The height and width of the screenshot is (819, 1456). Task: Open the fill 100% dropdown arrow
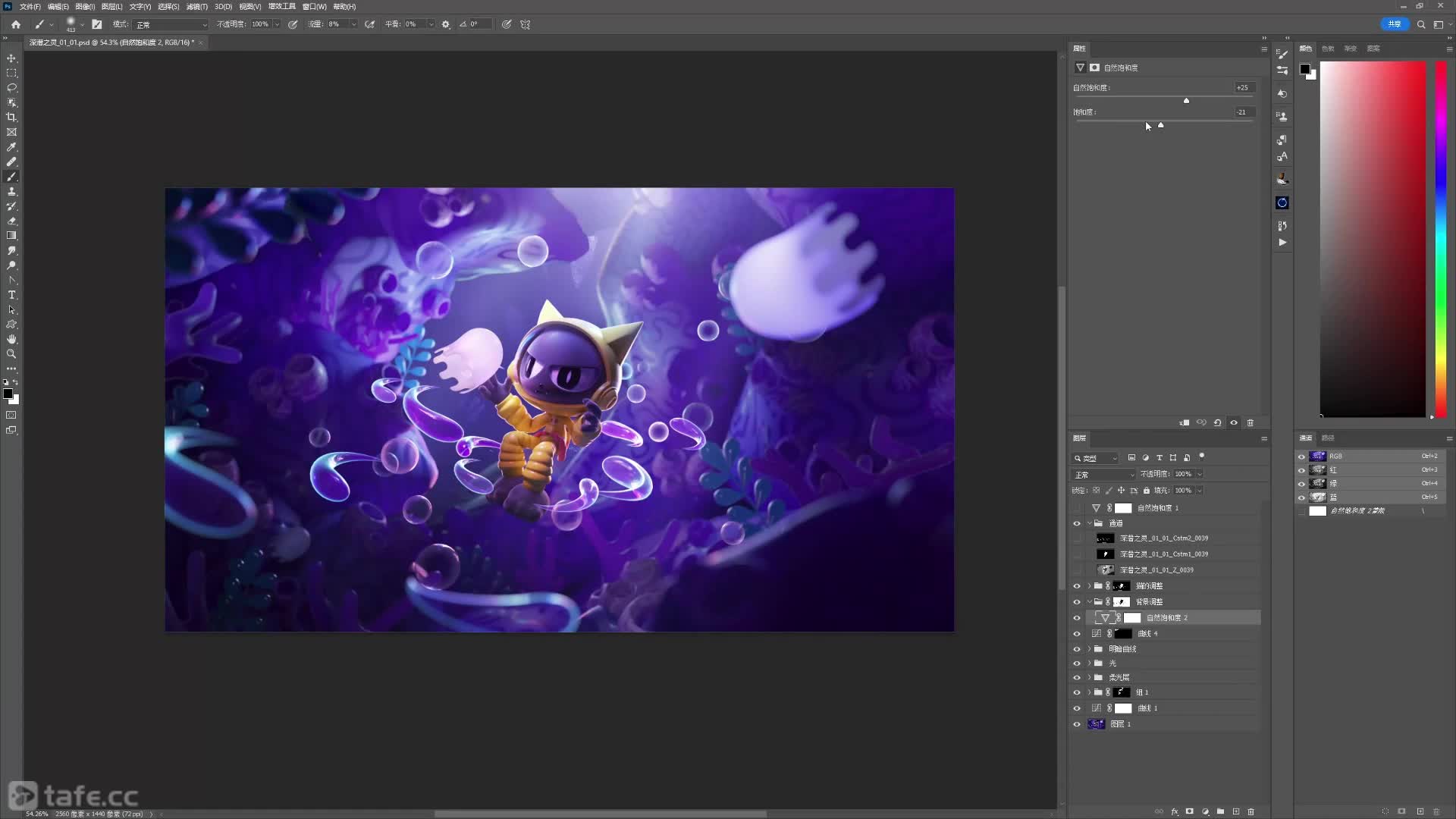tap(1200, 491)
